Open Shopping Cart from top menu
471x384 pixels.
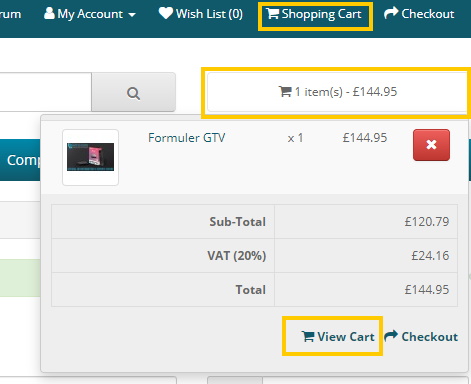[315, 14]
